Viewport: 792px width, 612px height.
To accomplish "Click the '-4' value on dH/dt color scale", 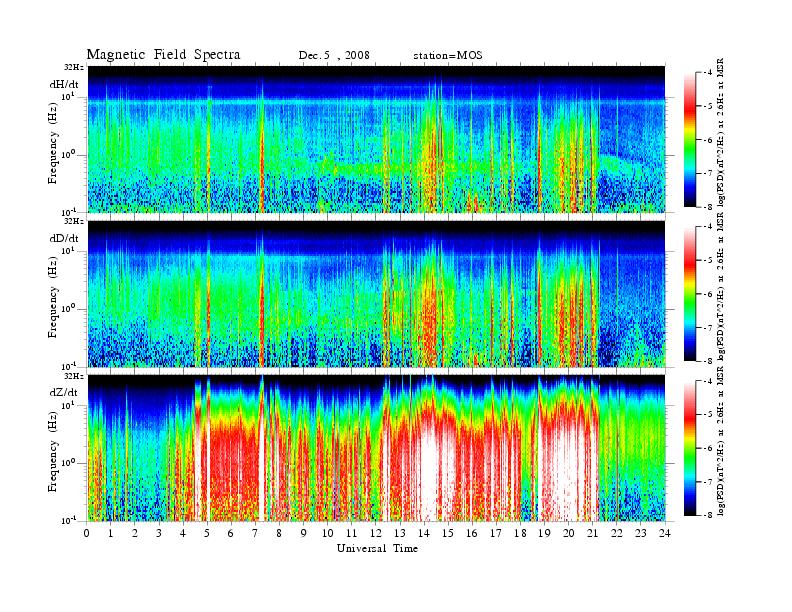I will [709, 73].
